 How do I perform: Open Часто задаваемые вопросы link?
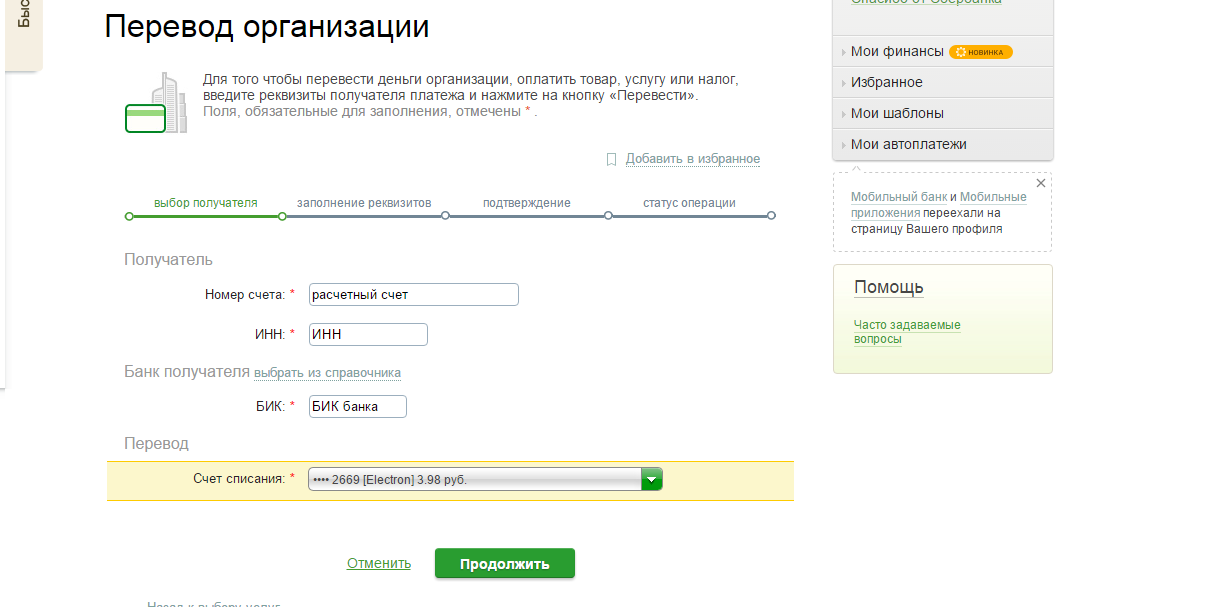point(906,332)
